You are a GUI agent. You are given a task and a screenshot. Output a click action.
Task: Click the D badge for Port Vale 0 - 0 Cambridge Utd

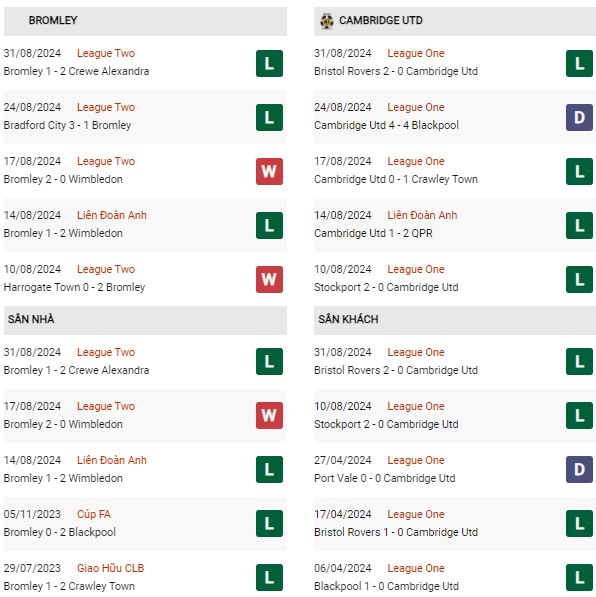point(579,469)
